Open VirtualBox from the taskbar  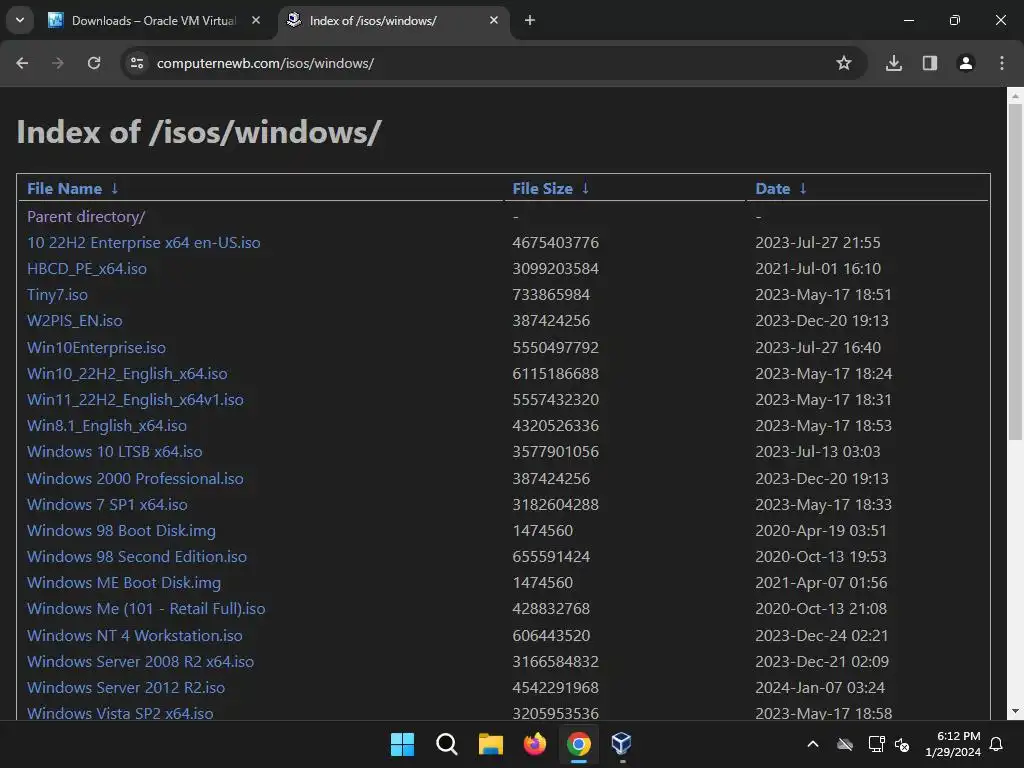(622, 744)
